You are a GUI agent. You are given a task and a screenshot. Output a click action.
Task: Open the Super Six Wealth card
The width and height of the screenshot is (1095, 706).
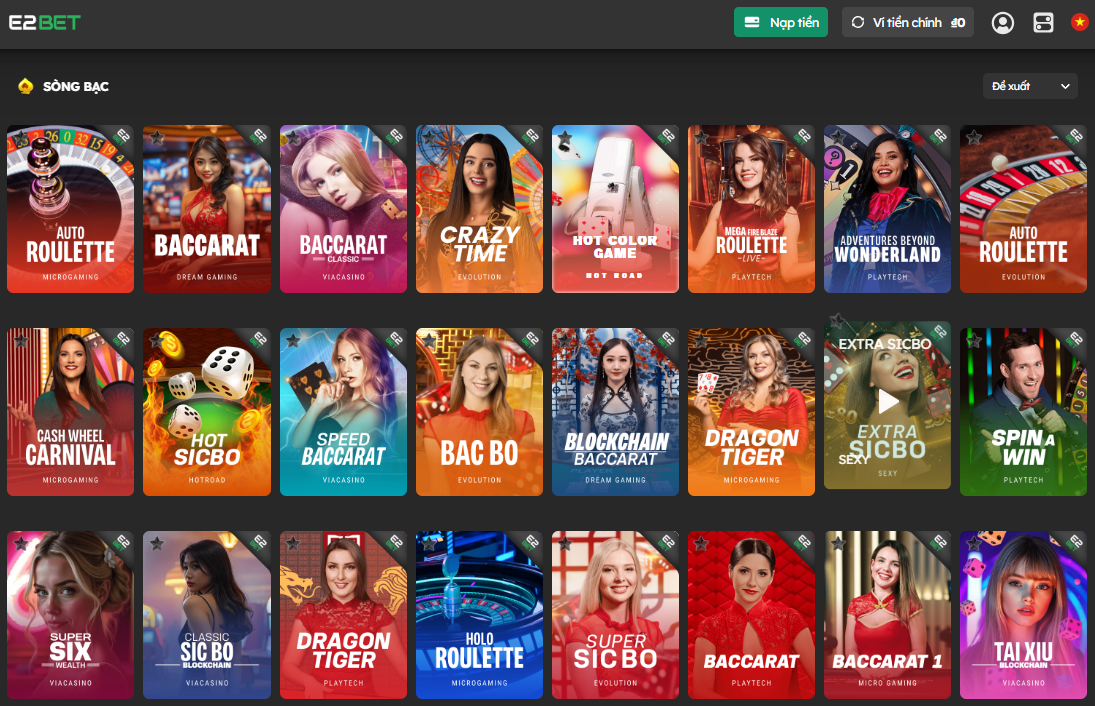tap(71, 615)
